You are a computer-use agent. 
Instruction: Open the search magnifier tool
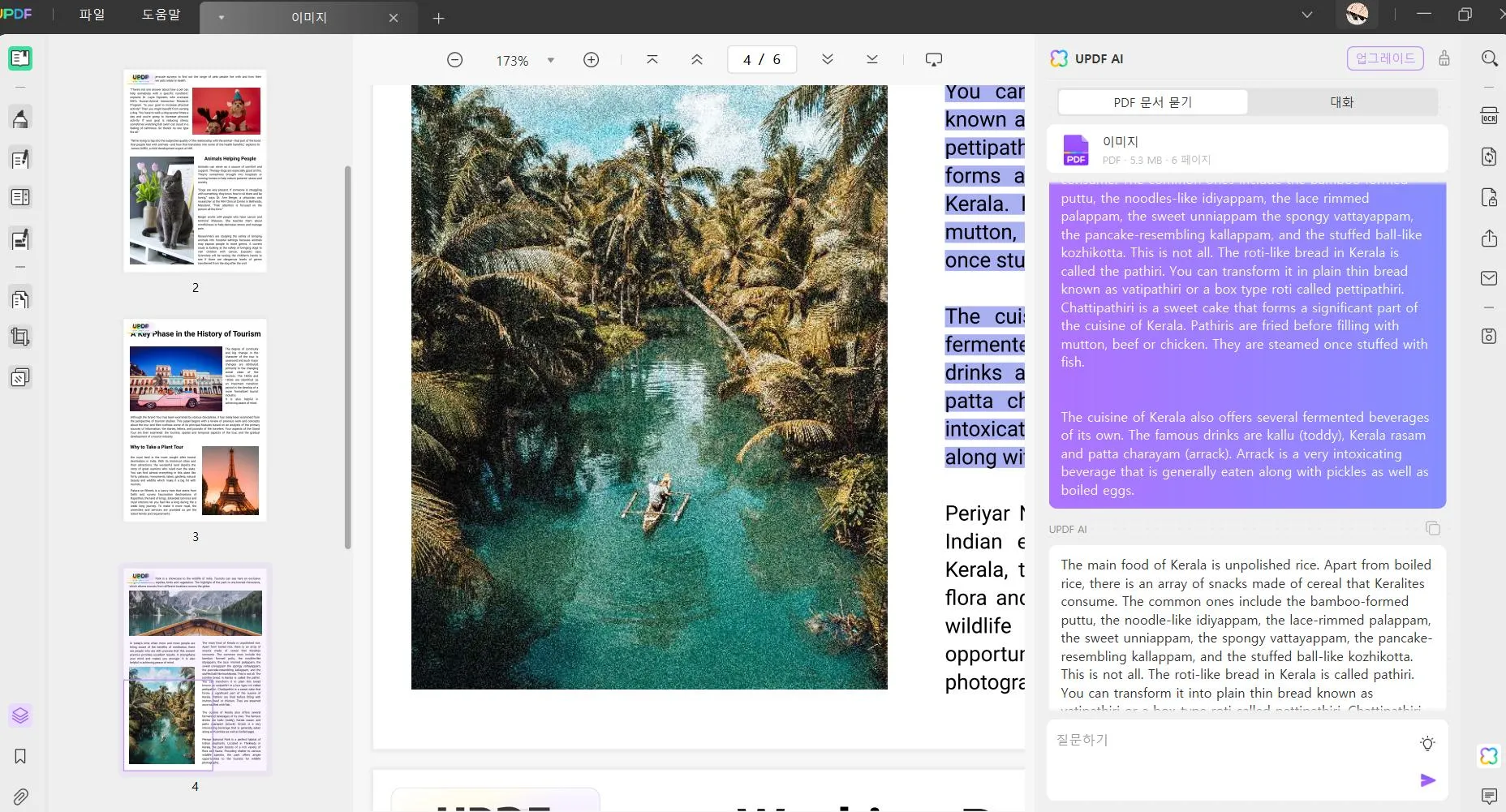[x=1489, y=58]
